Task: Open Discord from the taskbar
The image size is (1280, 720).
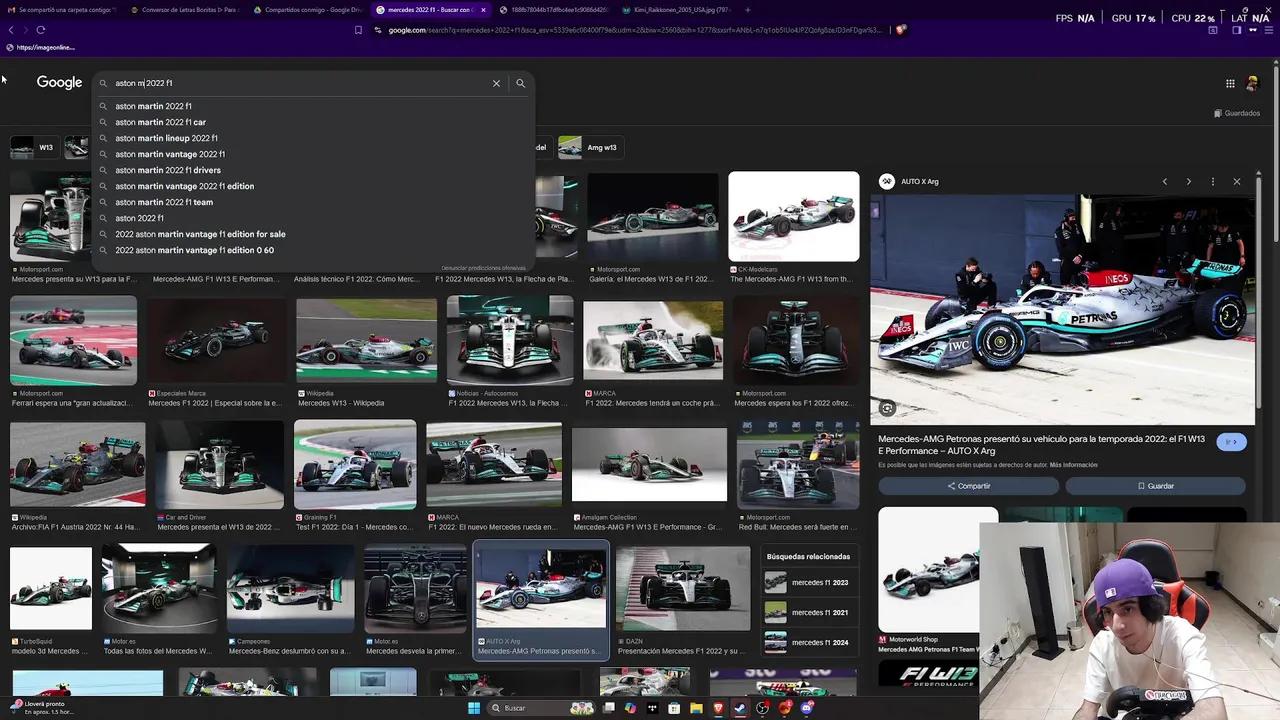Action: point(807,708)
